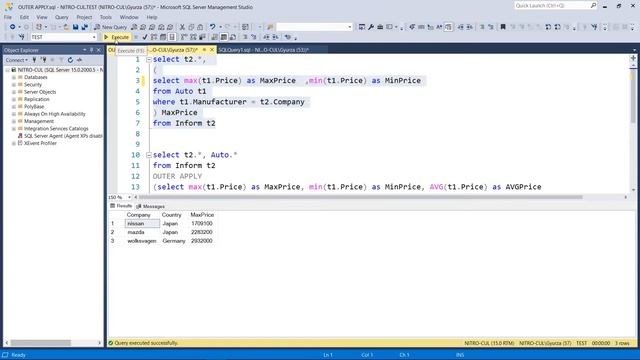
Task: Open the zoom level 150 % dropdown
Action: click(x=129, y=197)
